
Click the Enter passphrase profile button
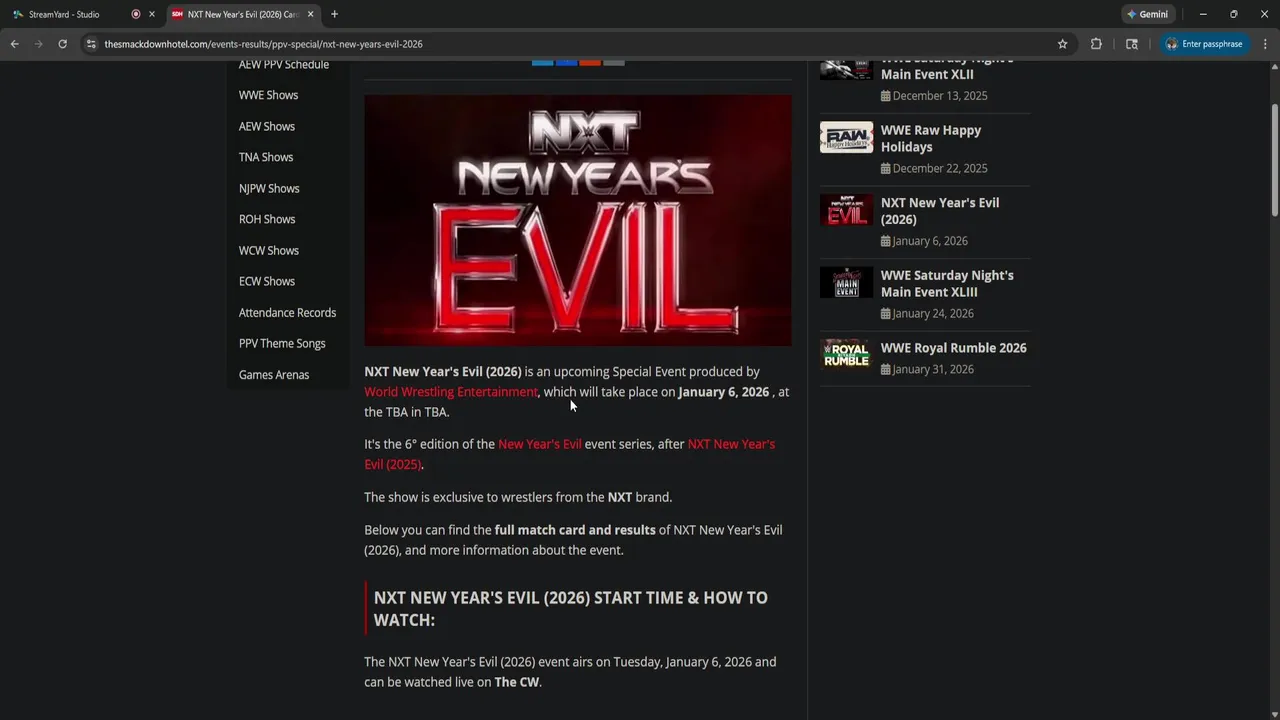[1204, 44]
